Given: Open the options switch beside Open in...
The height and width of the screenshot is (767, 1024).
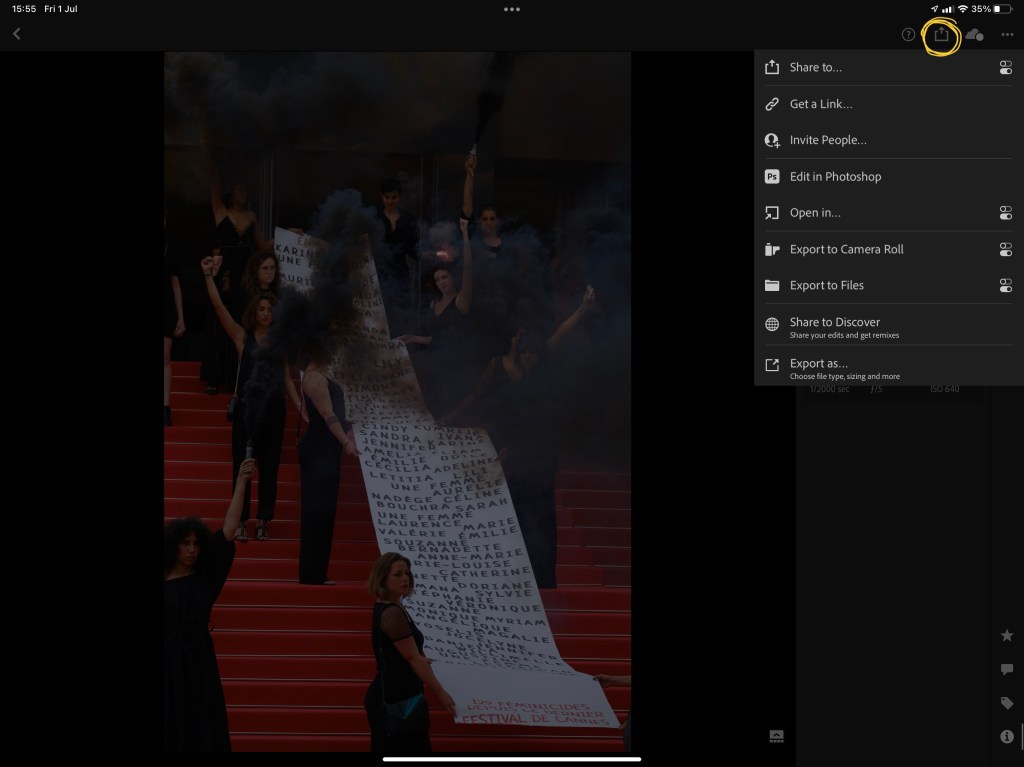Looking at the screenshot, I should [1005, 213].
